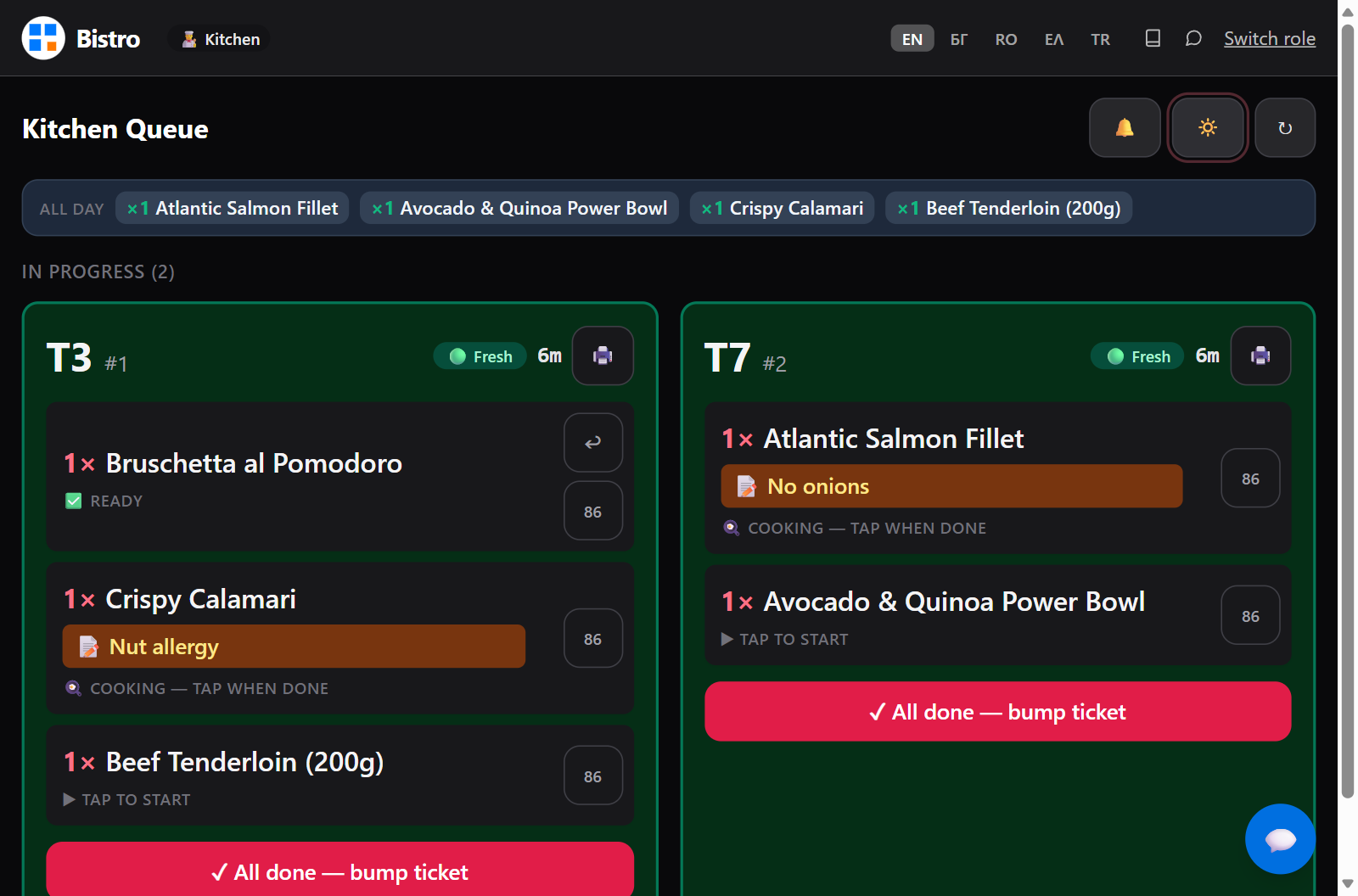
Task: Select the Avocado & Quinoa Power Bowl all-day chip
Action: (519, 208)
